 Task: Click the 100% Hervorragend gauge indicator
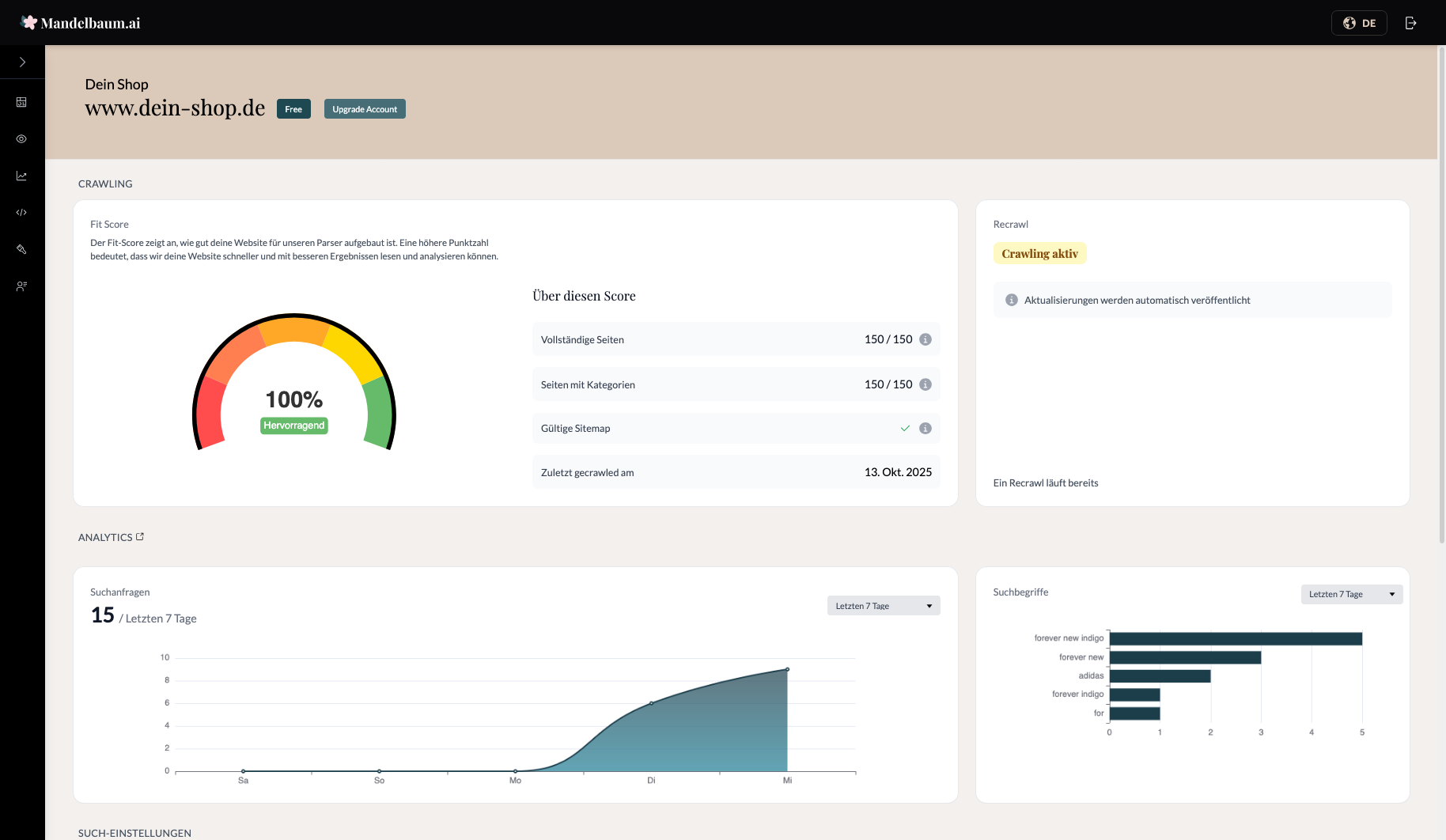point(293,399)
